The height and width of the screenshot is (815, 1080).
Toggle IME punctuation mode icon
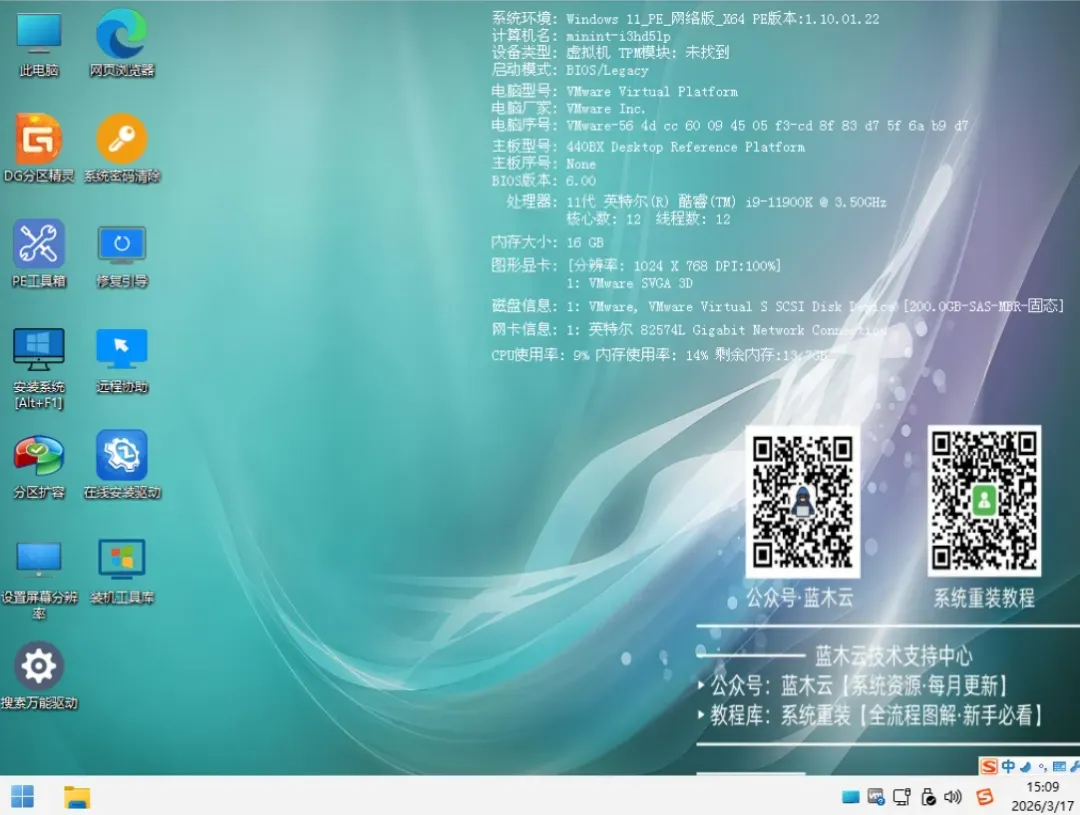[x=1043, y=767]
